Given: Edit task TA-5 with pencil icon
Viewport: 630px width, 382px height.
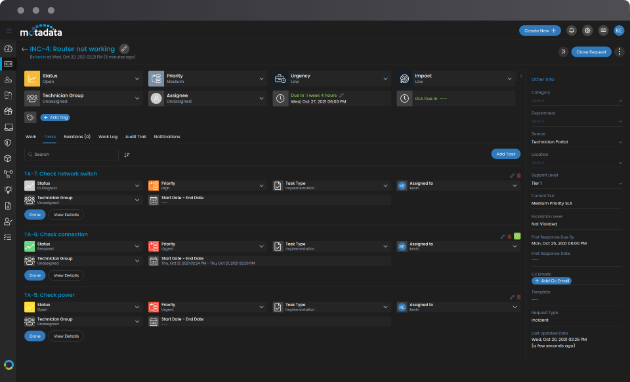Looking at the screenshot, I should coord(512,297).
